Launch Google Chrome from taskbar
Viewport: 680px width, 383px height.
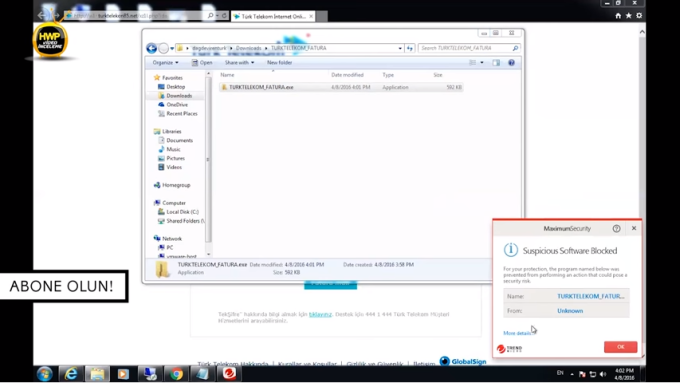pos(176,373)
